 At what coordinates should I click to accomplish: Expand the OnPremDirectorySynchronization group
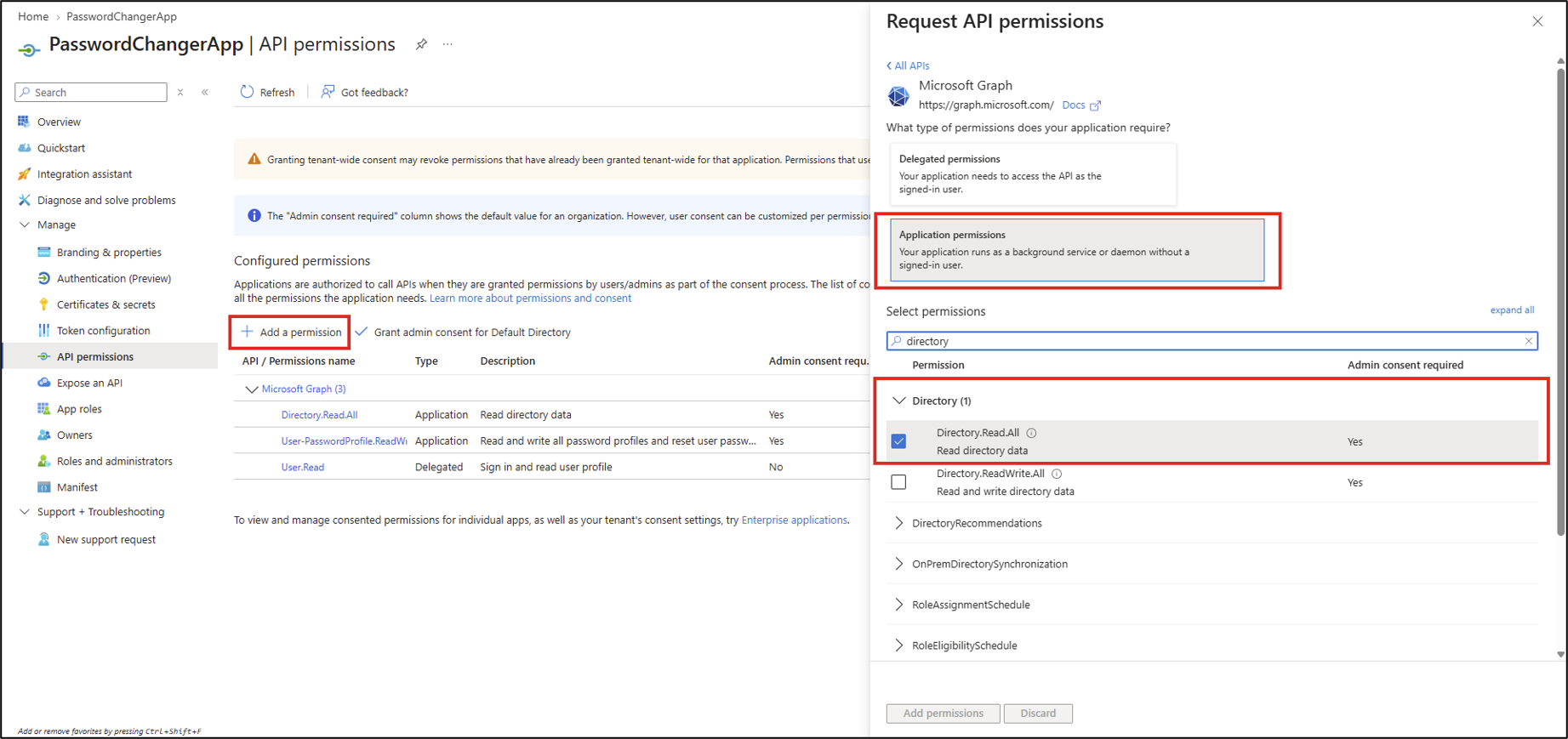[898, 564]
